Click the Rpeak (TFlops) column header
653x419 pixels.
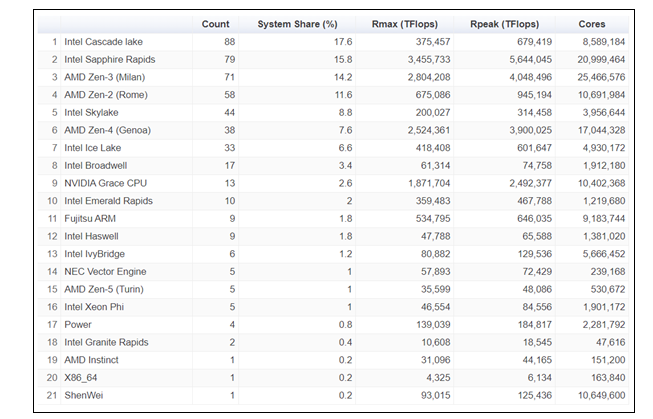click(x=504, y=24)
